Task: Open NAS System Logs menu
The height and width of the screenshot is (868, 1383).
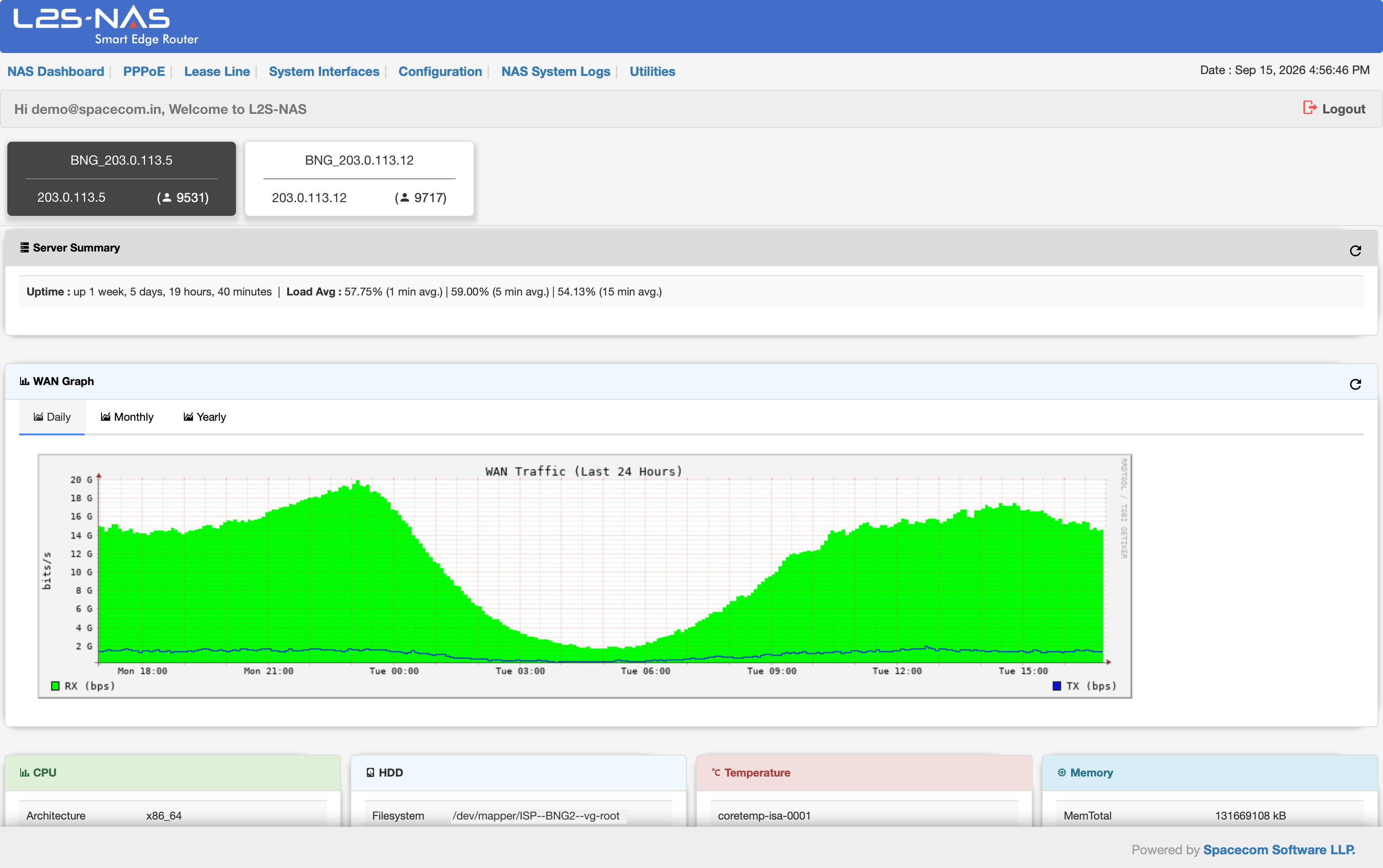Action: pyautogui.click(x=555, y=71)
